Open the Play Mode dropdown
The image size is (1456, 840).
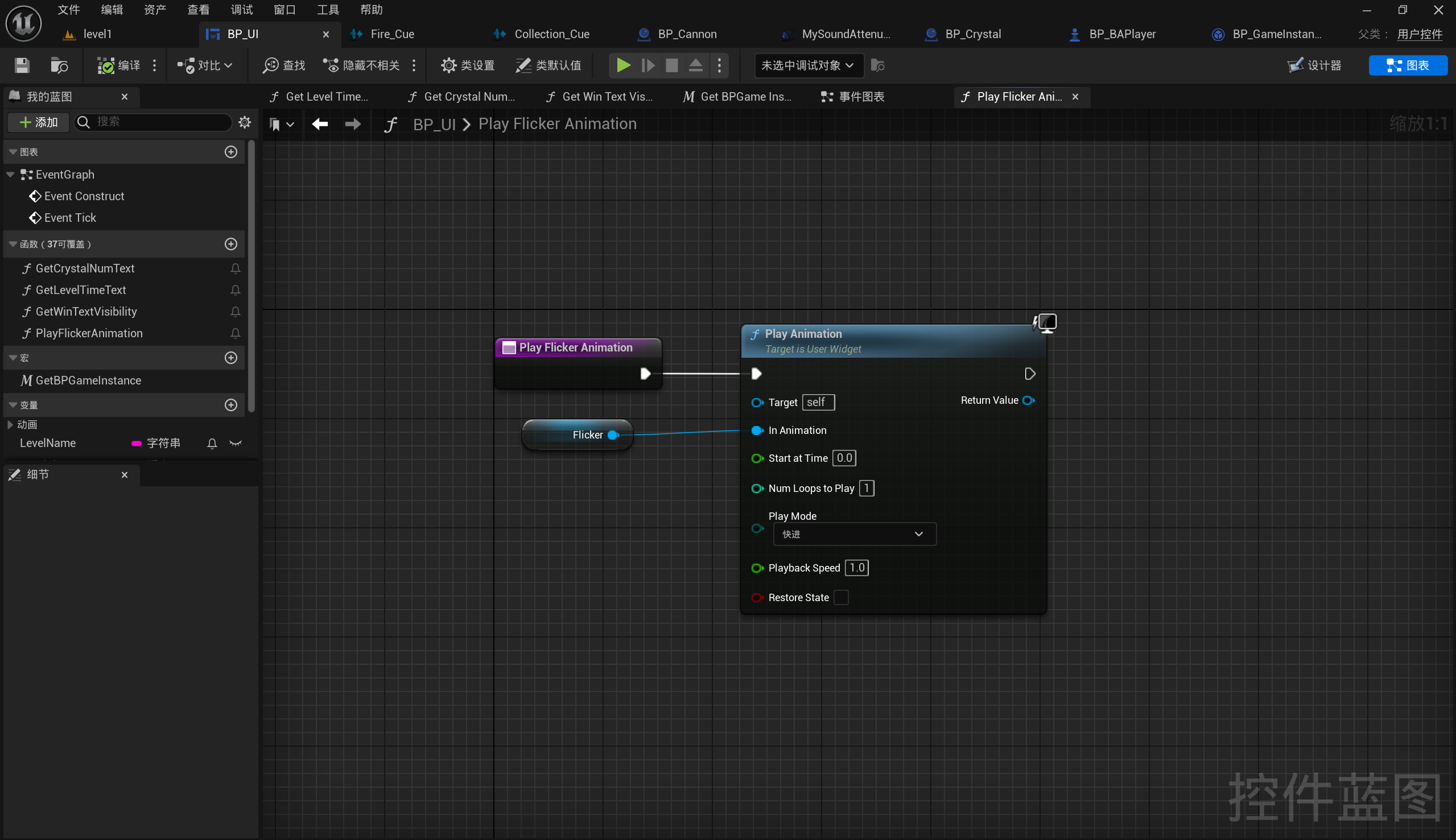854,534
